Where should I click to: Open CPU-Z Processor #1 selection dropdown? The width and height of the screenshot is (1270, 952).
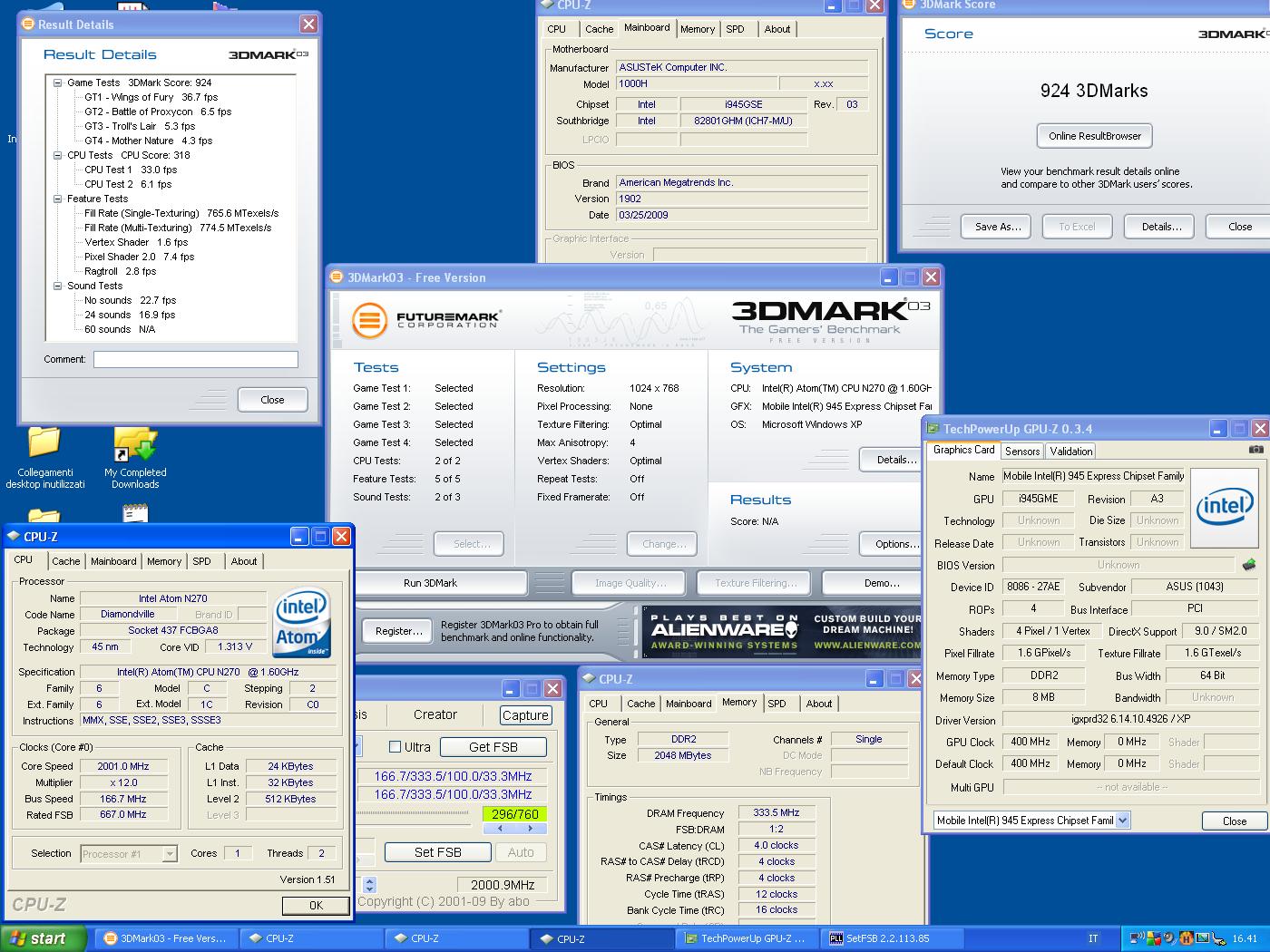[x=170, y=854]
